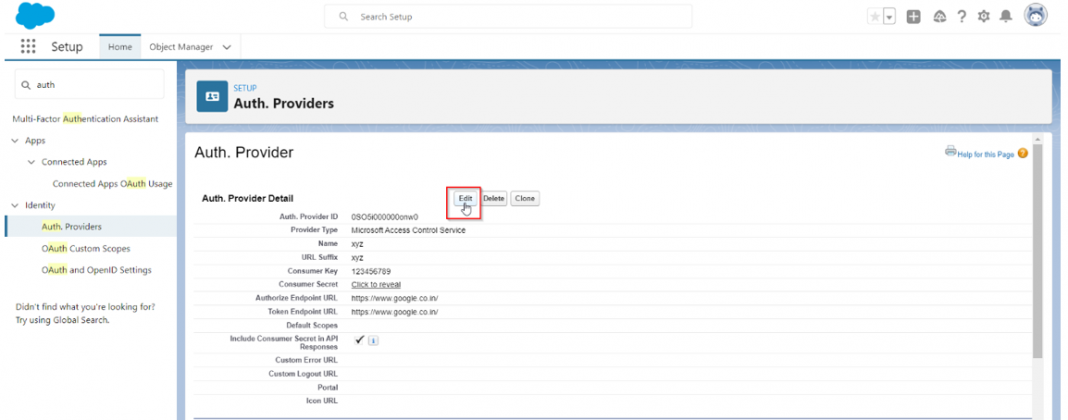Switch to the Home tab
1068x420 pixels.
click(120, 47)
